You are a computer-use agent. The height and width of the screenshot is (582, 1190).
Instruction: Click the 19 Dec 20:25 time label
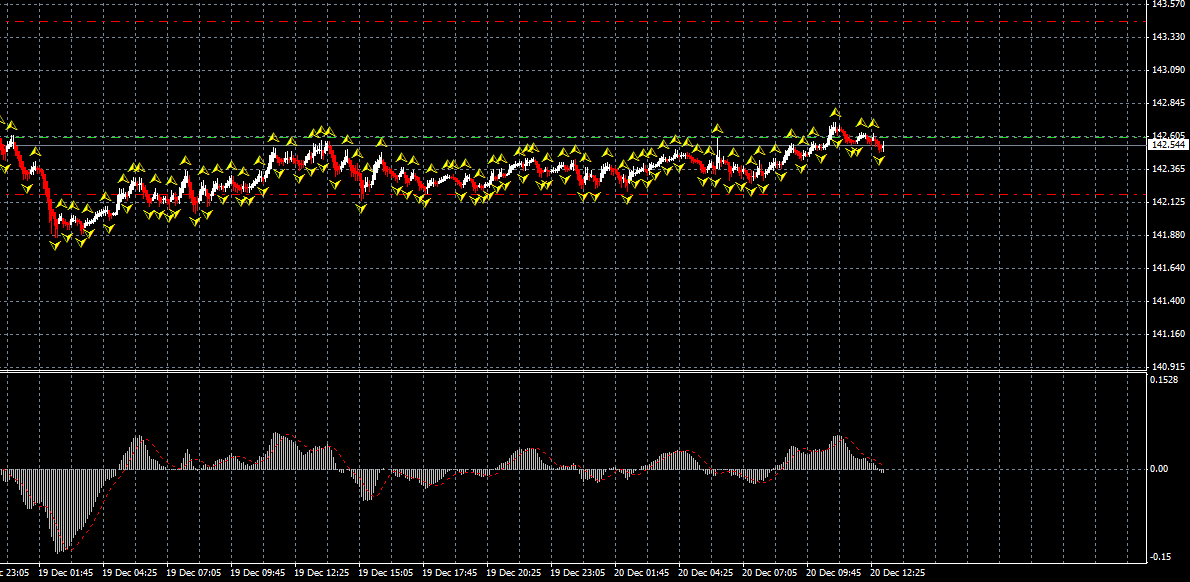514,573
